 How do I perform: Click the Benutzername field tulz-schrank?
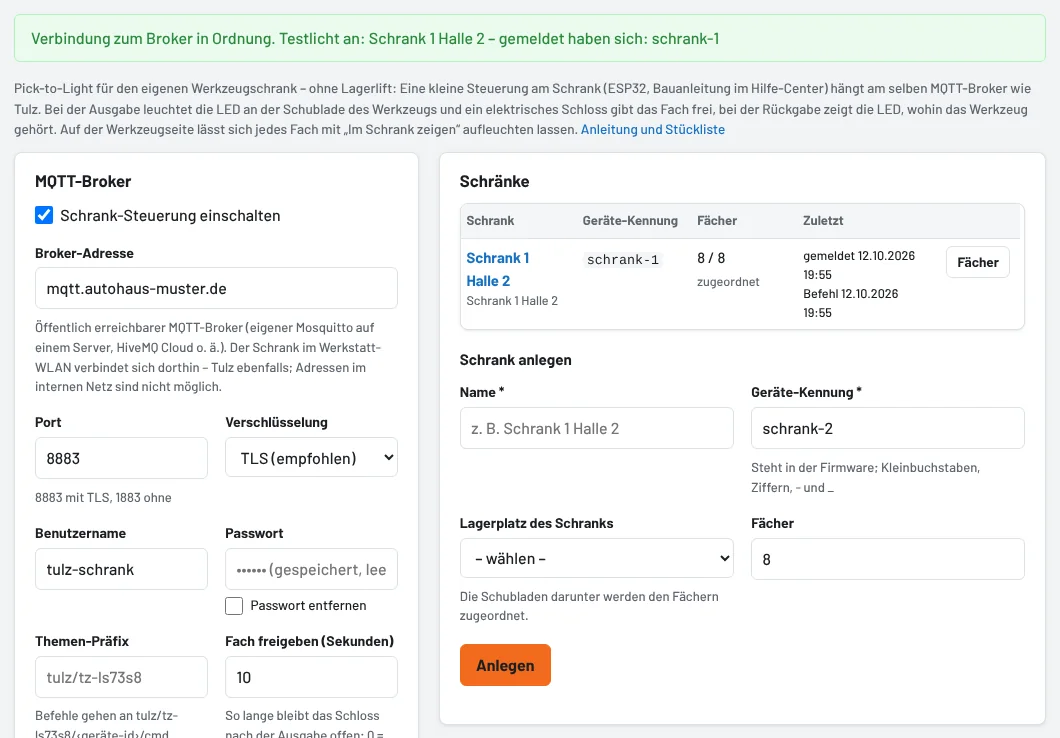(121, 569)
